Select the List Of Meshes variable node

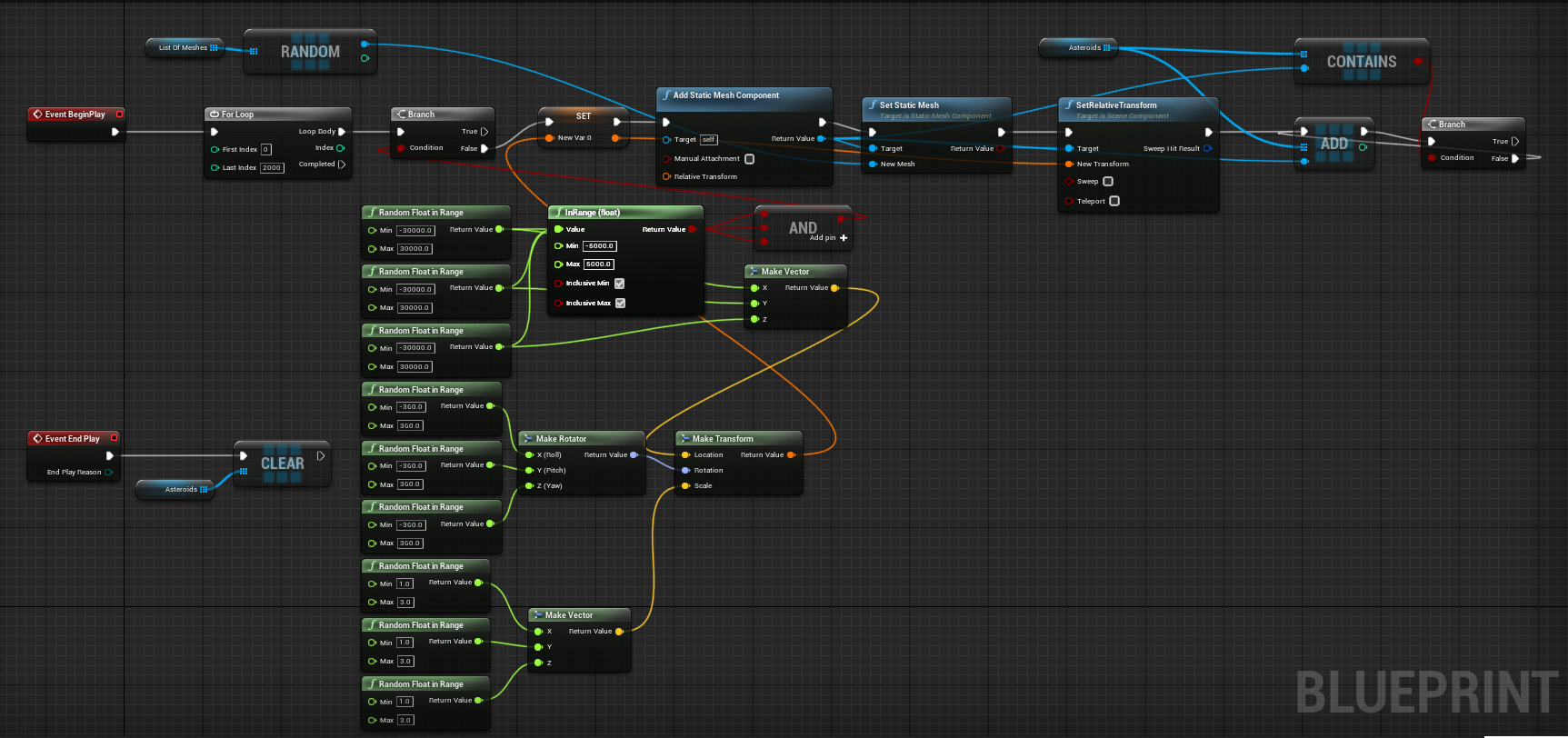click(x=185, y=48)
